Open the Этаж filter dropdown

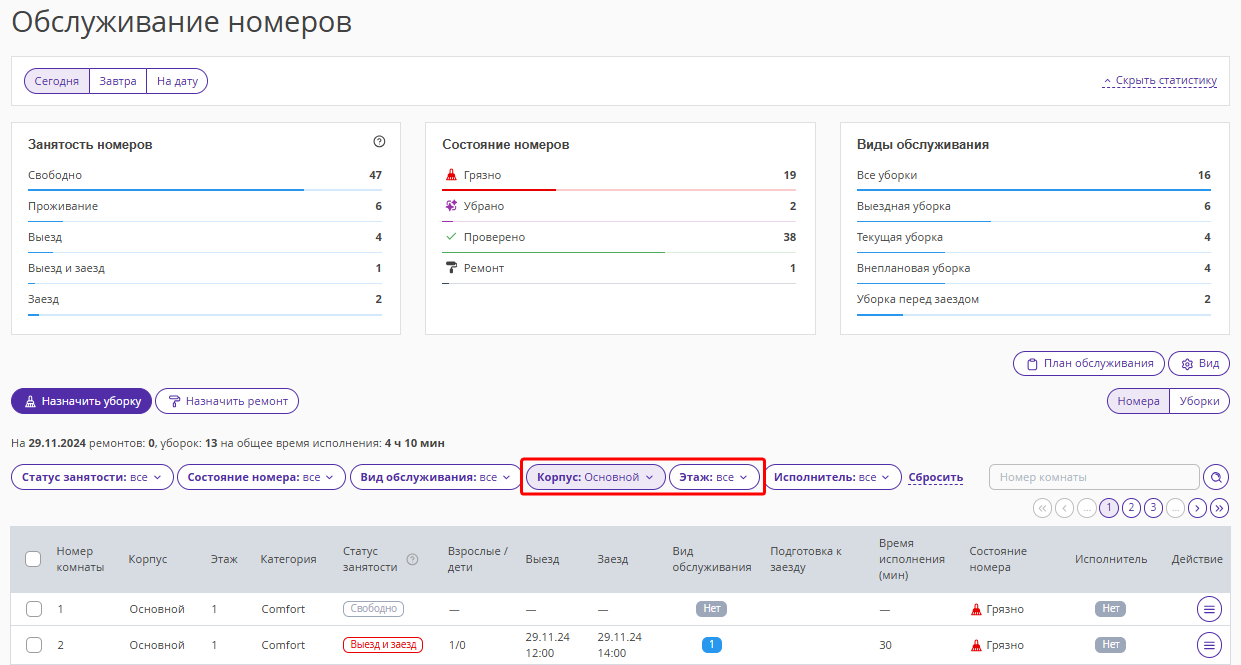714,478
